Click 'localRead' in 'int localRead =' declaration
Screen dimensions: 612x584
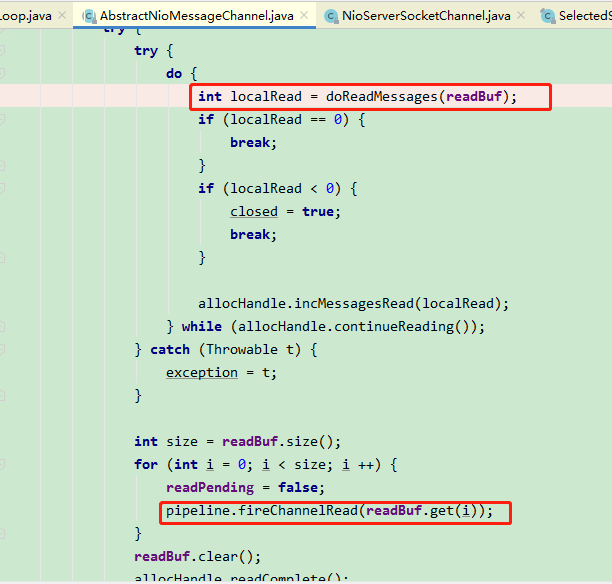[266, 96]
